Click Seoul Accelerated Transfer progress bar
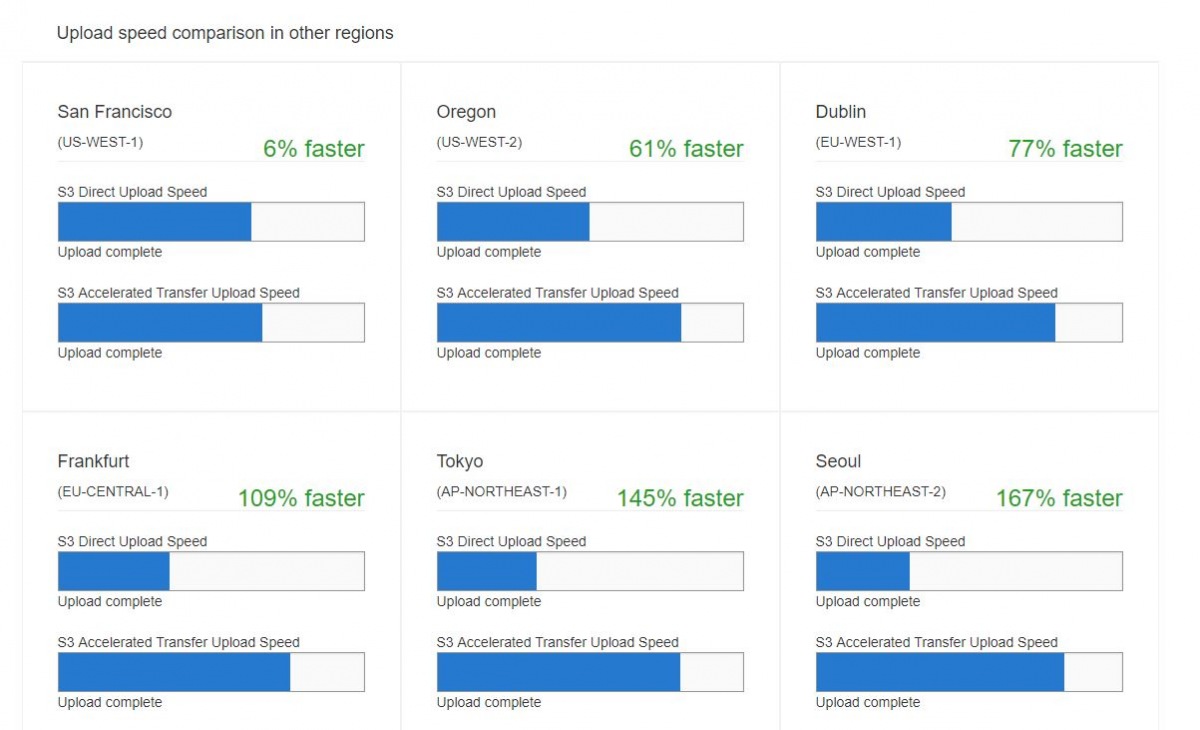This screenshot has width=1200, height=730. 969,672
